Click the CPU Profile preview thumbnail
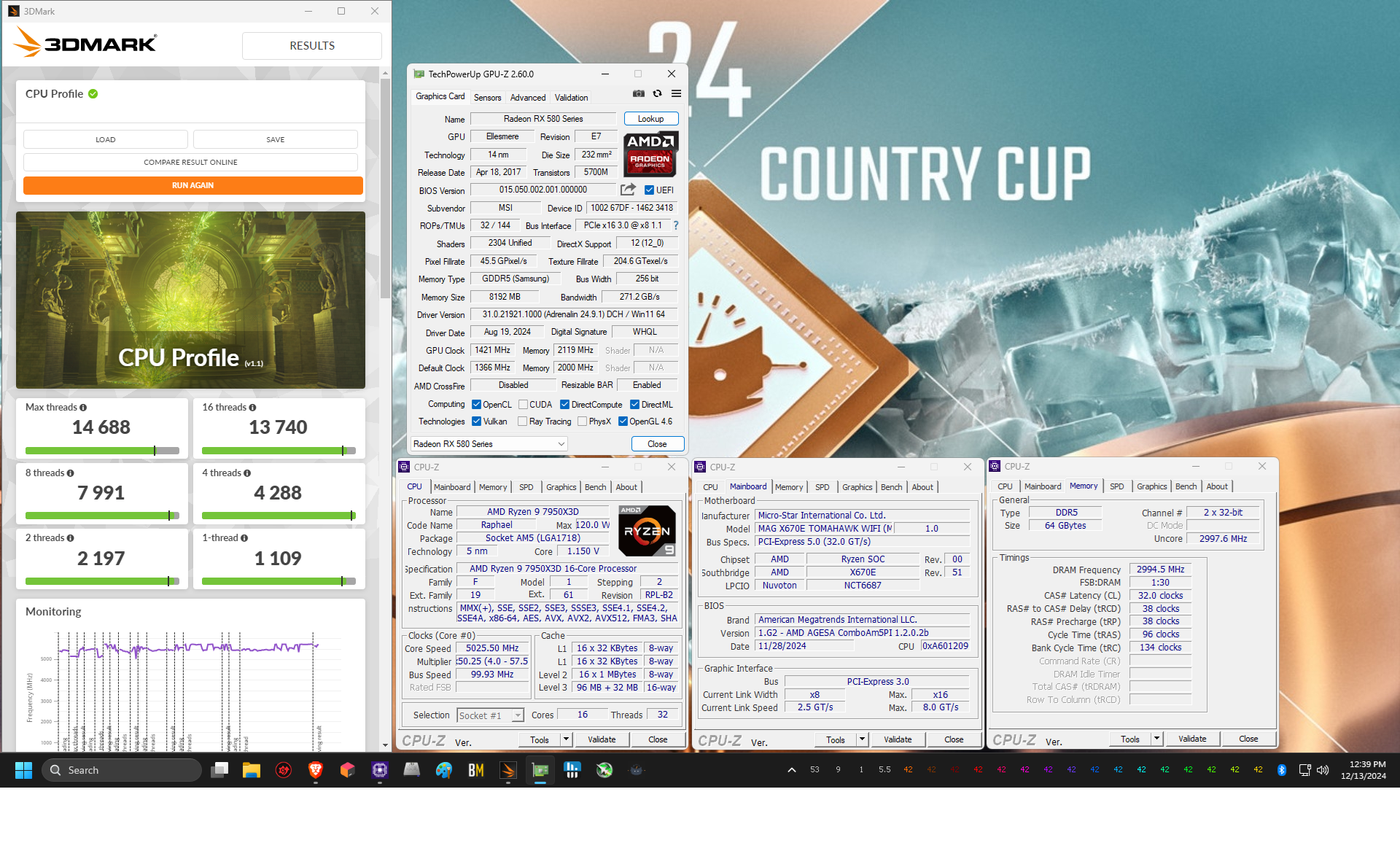Image resolution: width=1400 pixels, height=843 pixels. (190, 300)
